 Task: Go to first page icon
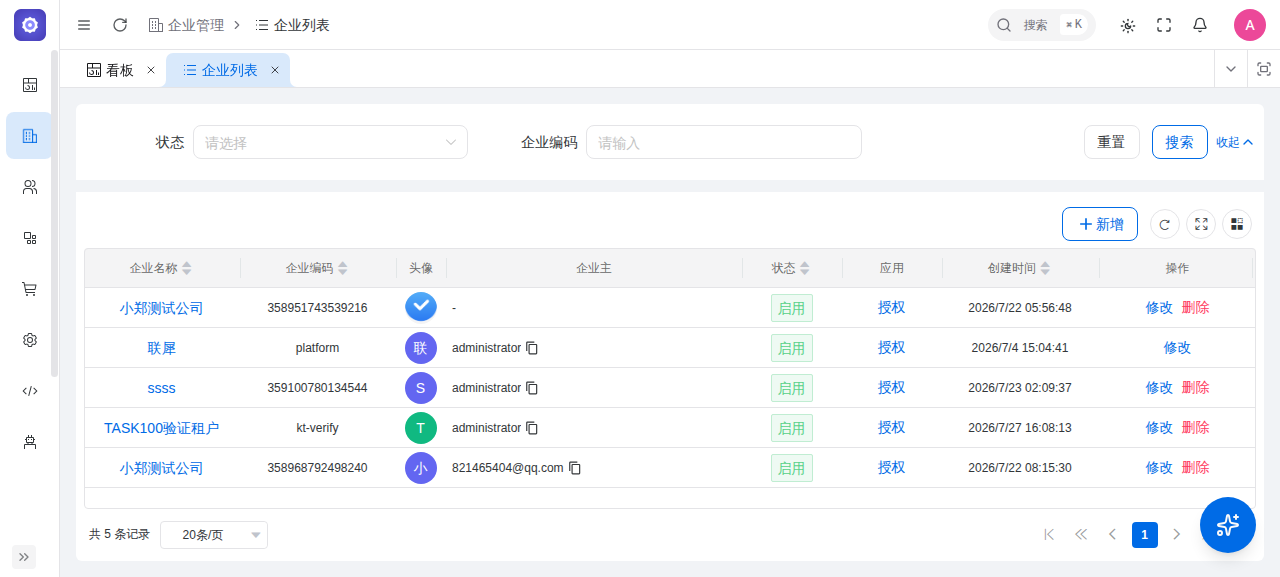[x=1049, y=534]
